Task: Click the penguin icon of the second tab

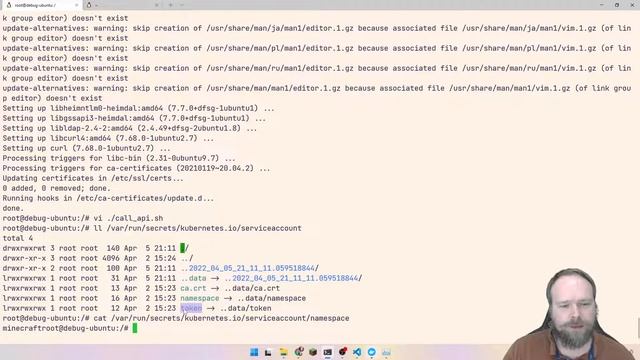Action: pyautogui.click(x=89, y=5)
